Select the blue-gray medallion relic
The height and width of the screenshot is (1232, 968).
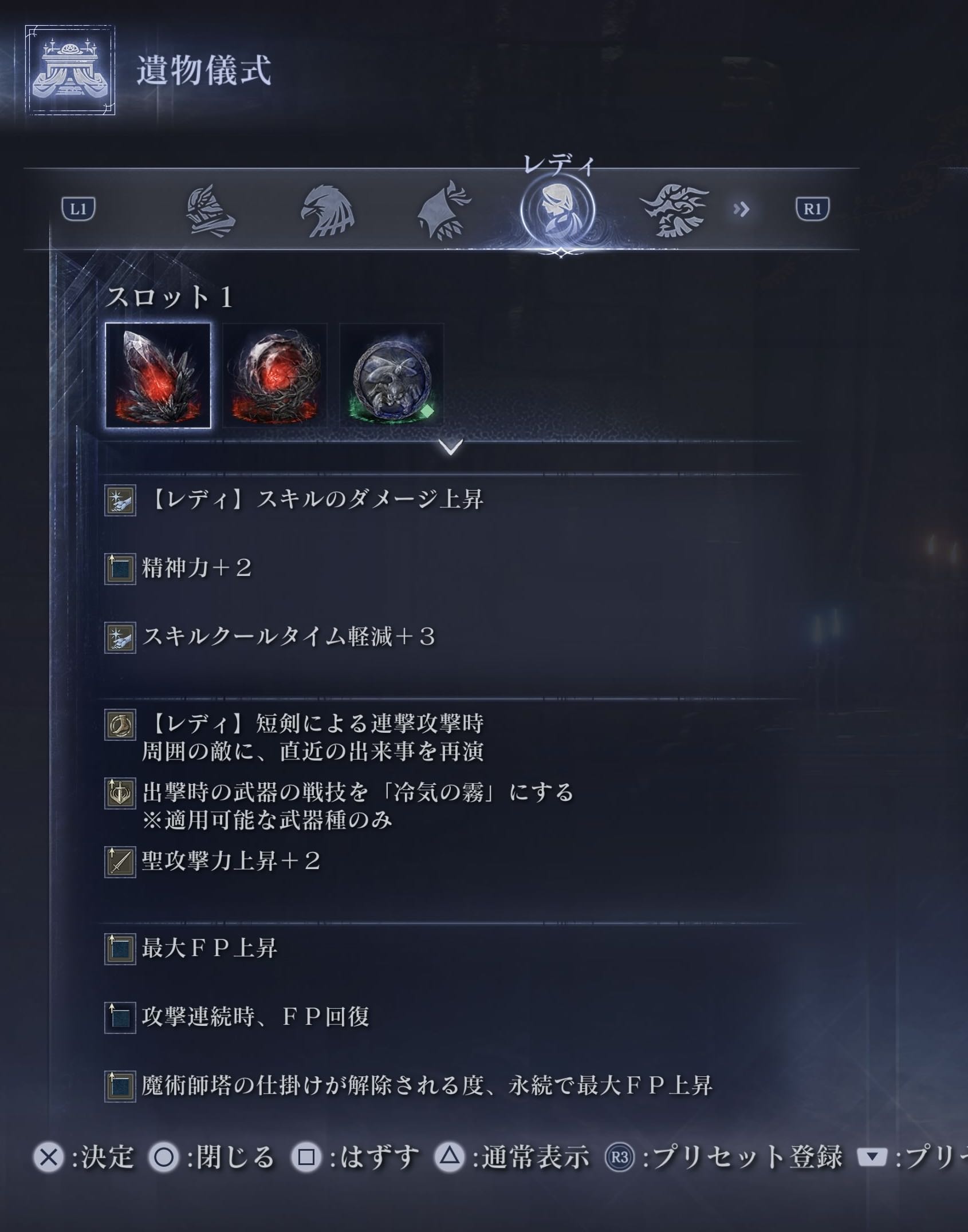tap(392, 376)
